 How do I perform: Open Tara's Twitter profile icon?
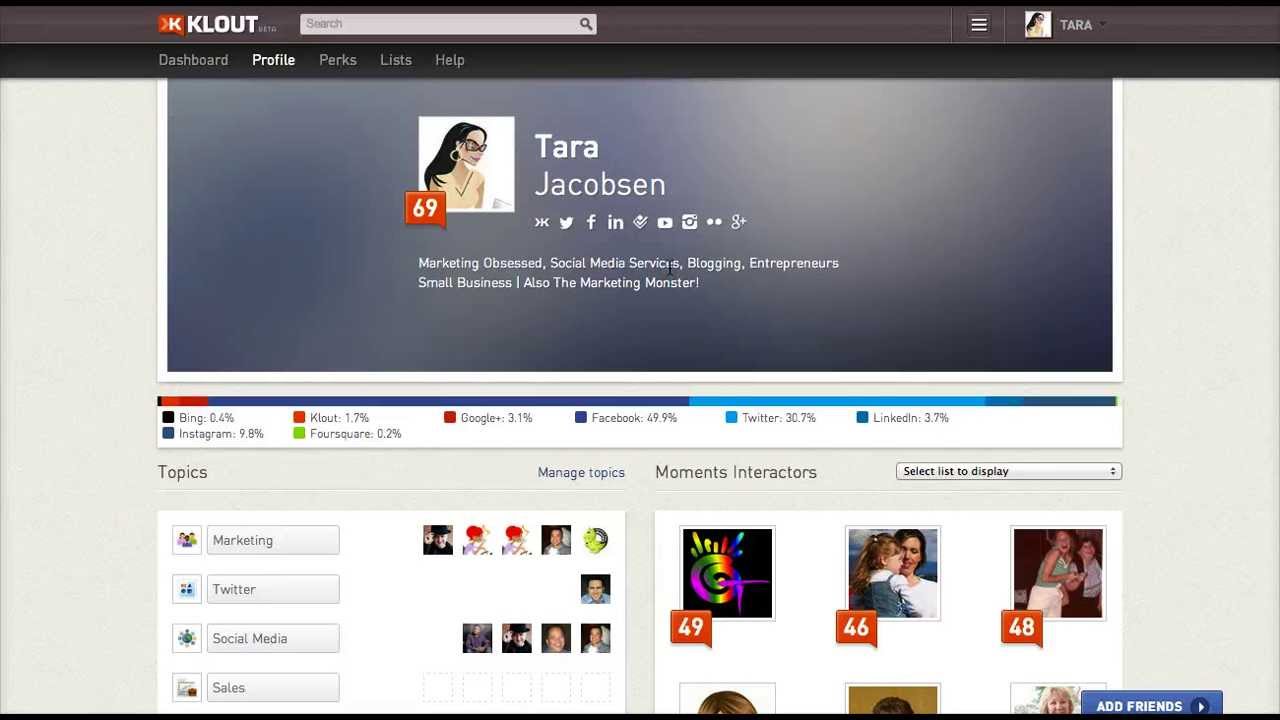[567, 222]
